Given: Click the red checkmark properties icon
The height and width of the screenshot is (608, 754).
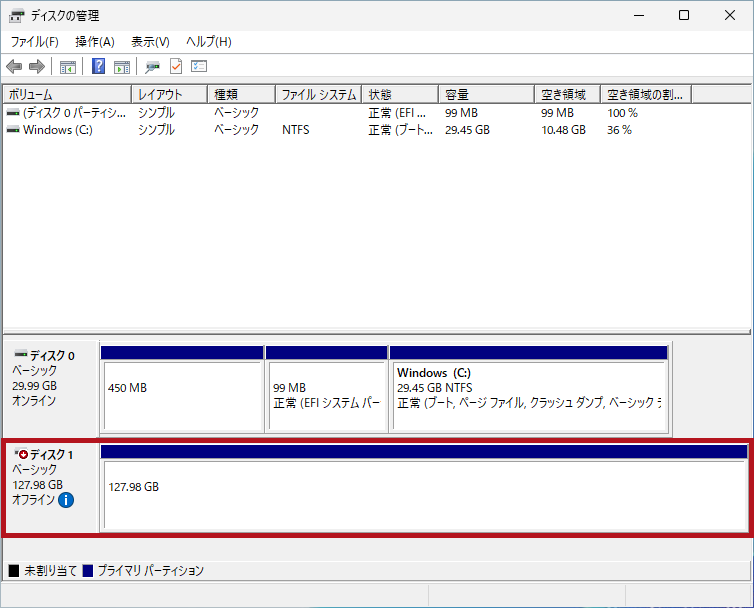Looking at the screenshot, I should tap(176, 67).
